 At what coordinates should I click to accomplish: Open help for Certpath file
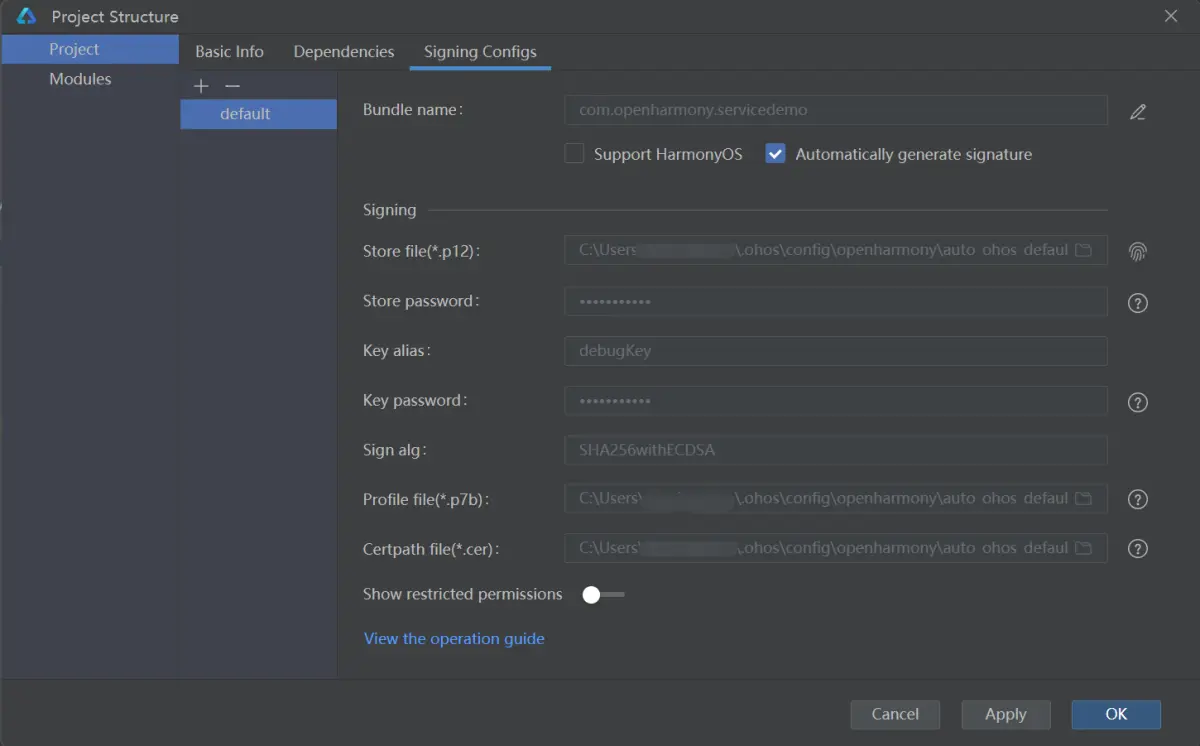pos(1137,548)
